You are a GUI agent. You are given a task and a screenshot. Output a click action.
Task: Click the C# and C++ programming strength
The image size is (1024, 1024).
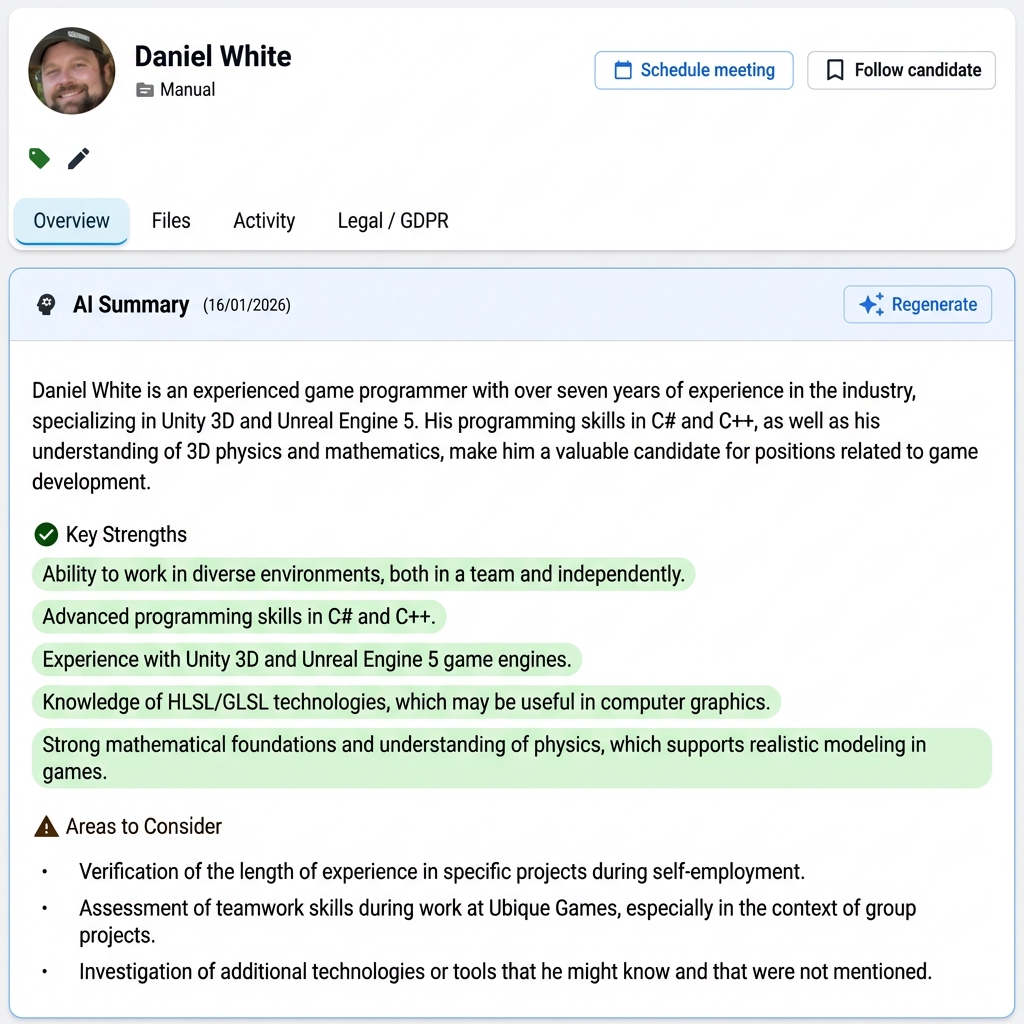[239, 617]
